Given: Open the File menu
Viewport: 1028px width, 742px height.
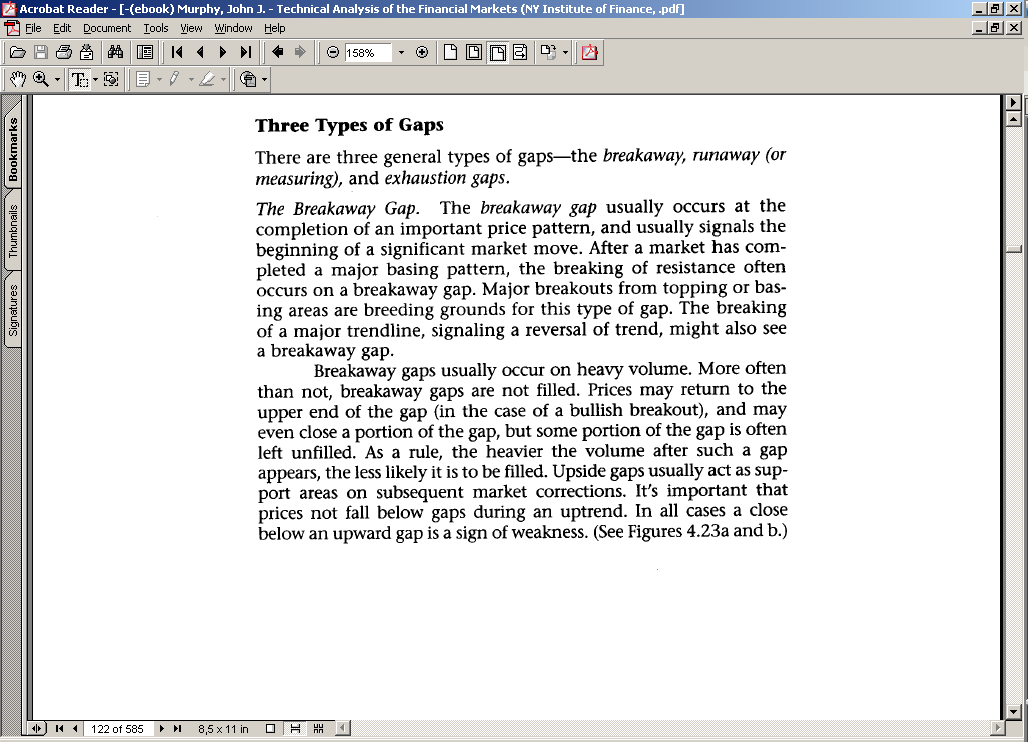Looking at the screenshot, I should click(x=33, y=28).
